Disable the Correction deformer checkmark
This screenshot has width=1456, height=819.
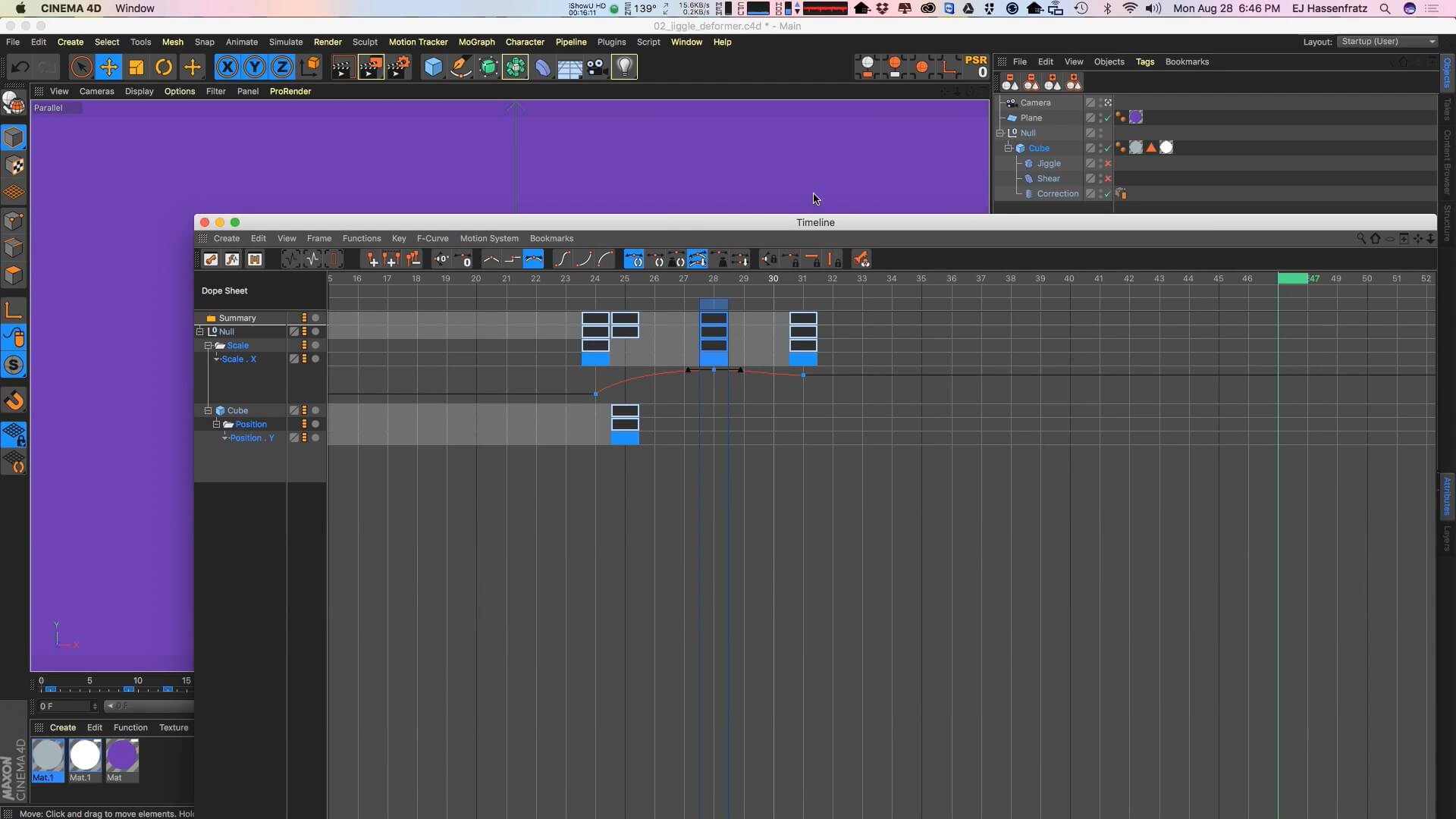1108,194
